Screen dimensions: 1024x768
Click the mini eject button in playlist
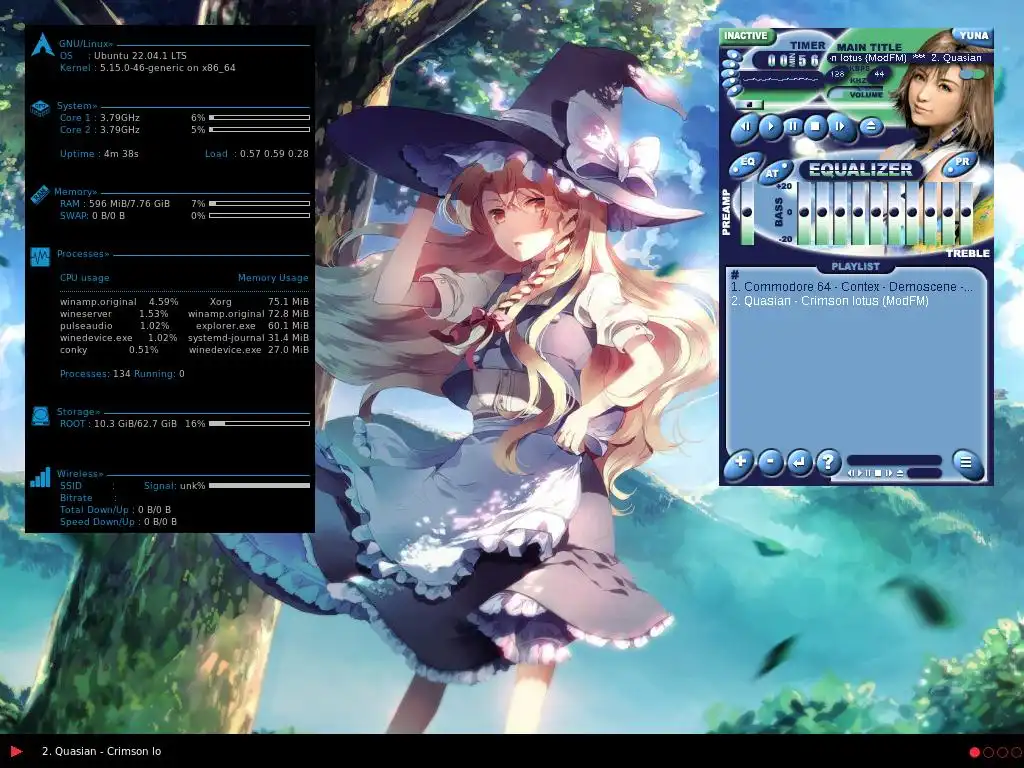pos(900,473)
